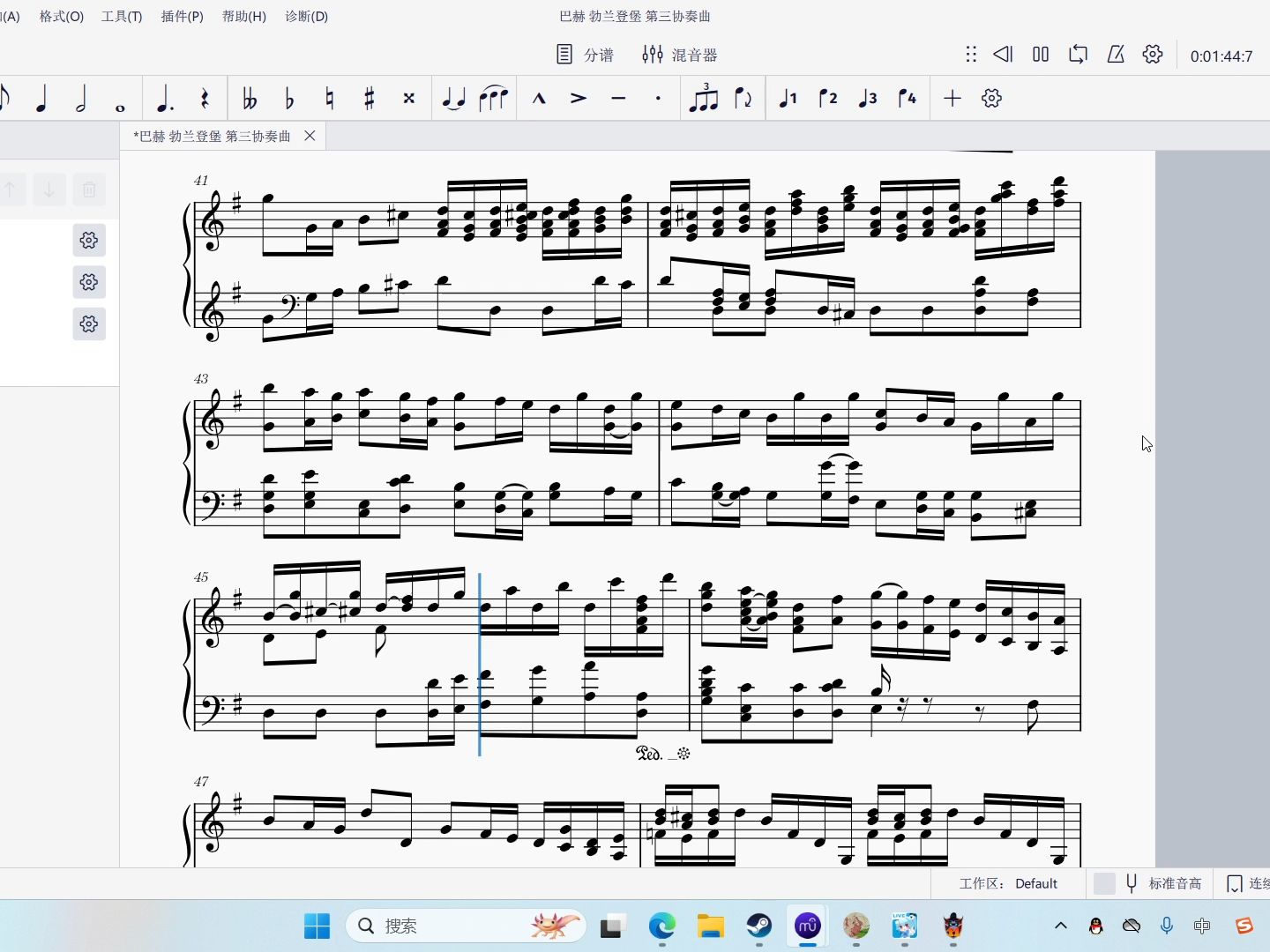Viewport: 1270px width, 952px height.
Task: Open playback settings gear
Action: coord(1153,55)
